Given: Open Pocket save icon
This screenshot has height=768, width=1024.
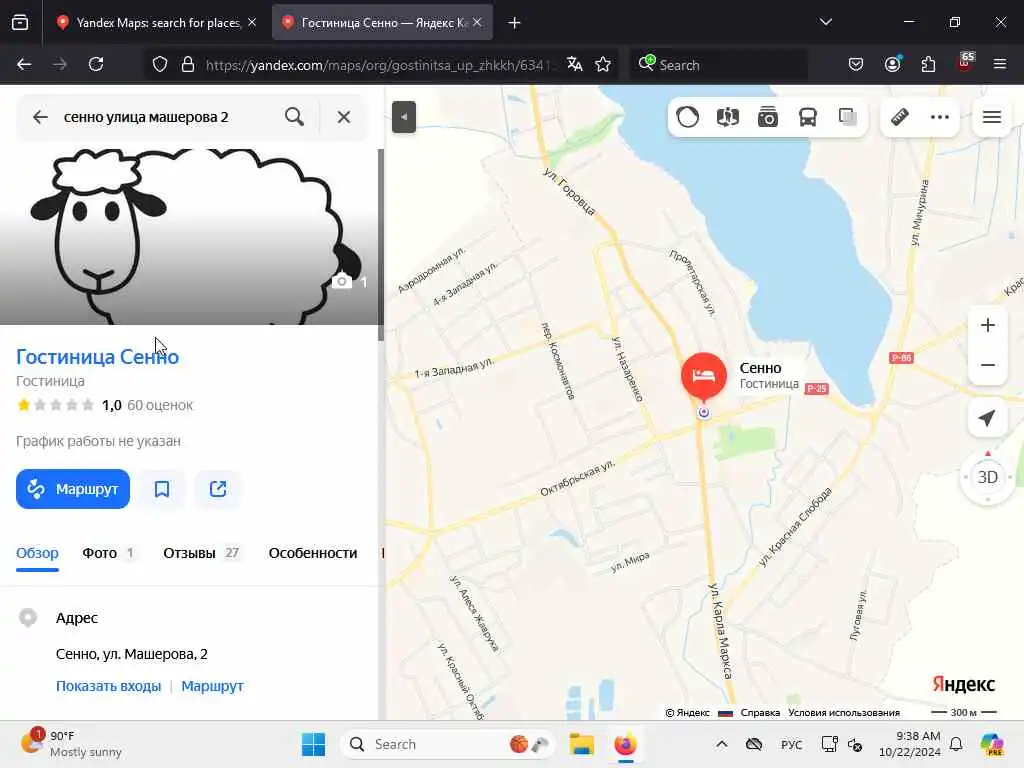Looking at the screenshot, I should (856, 64).
